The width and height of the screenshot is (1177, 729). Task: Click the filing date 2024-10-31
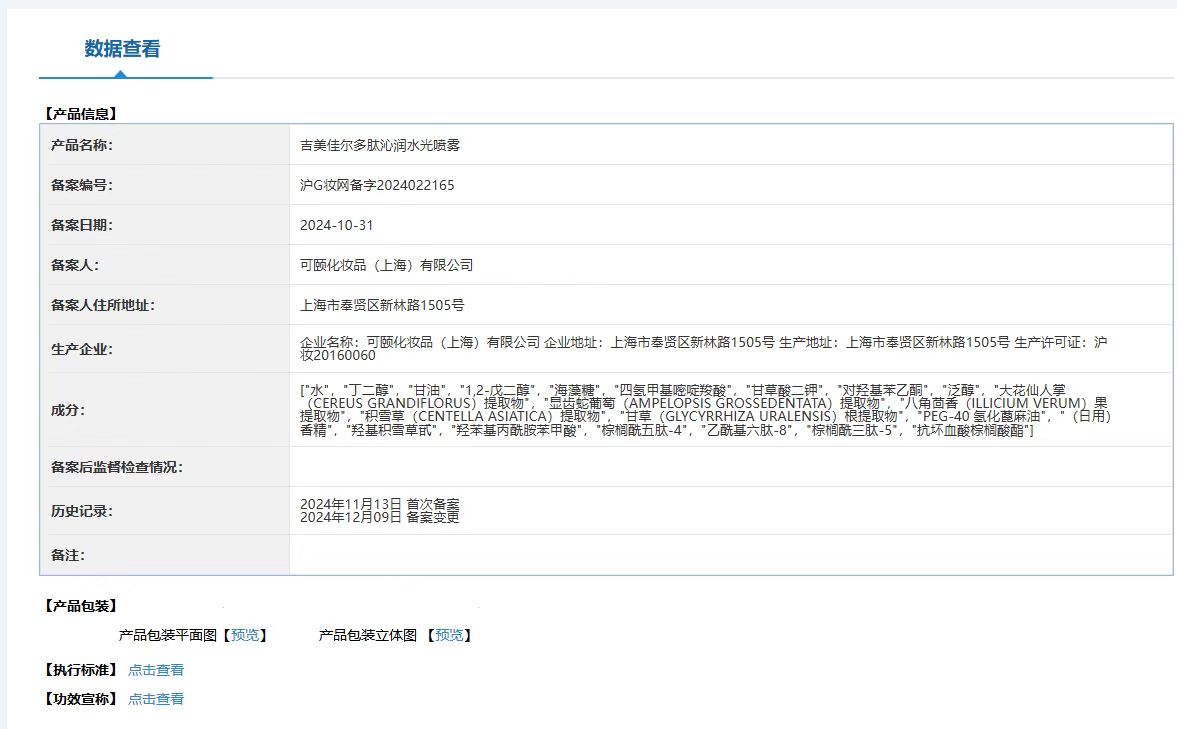pyautogui.click(x=336, y=225)
